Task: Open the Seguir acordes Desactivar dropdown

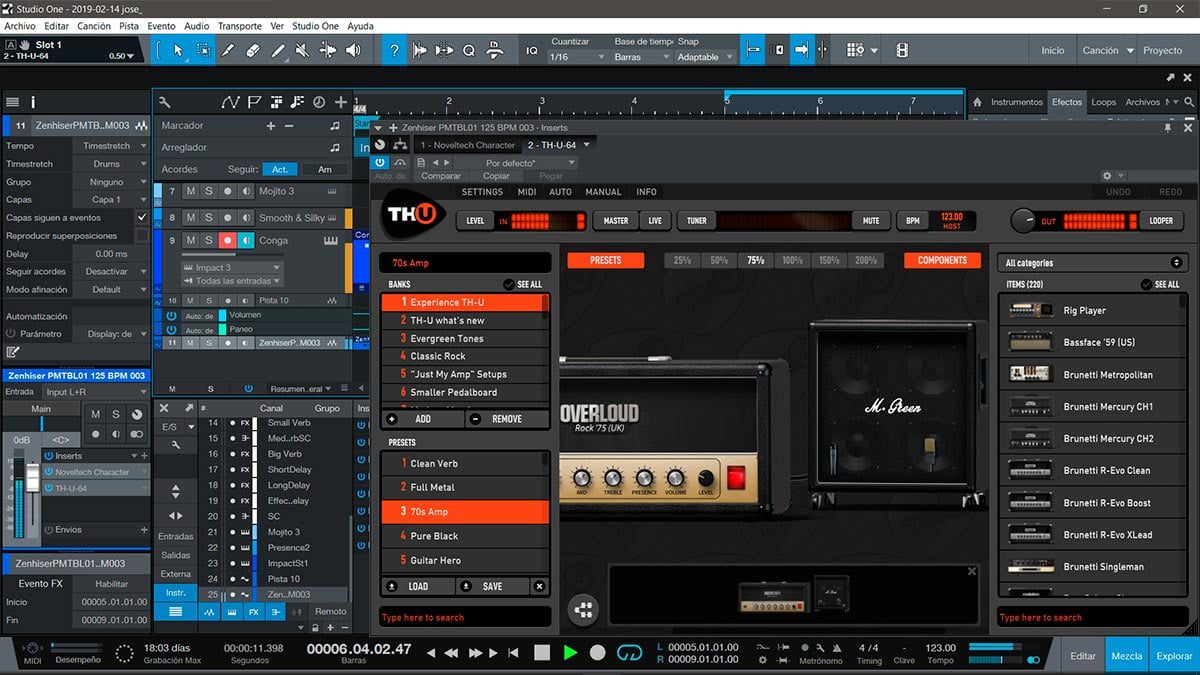Action: tap(111, 271)
